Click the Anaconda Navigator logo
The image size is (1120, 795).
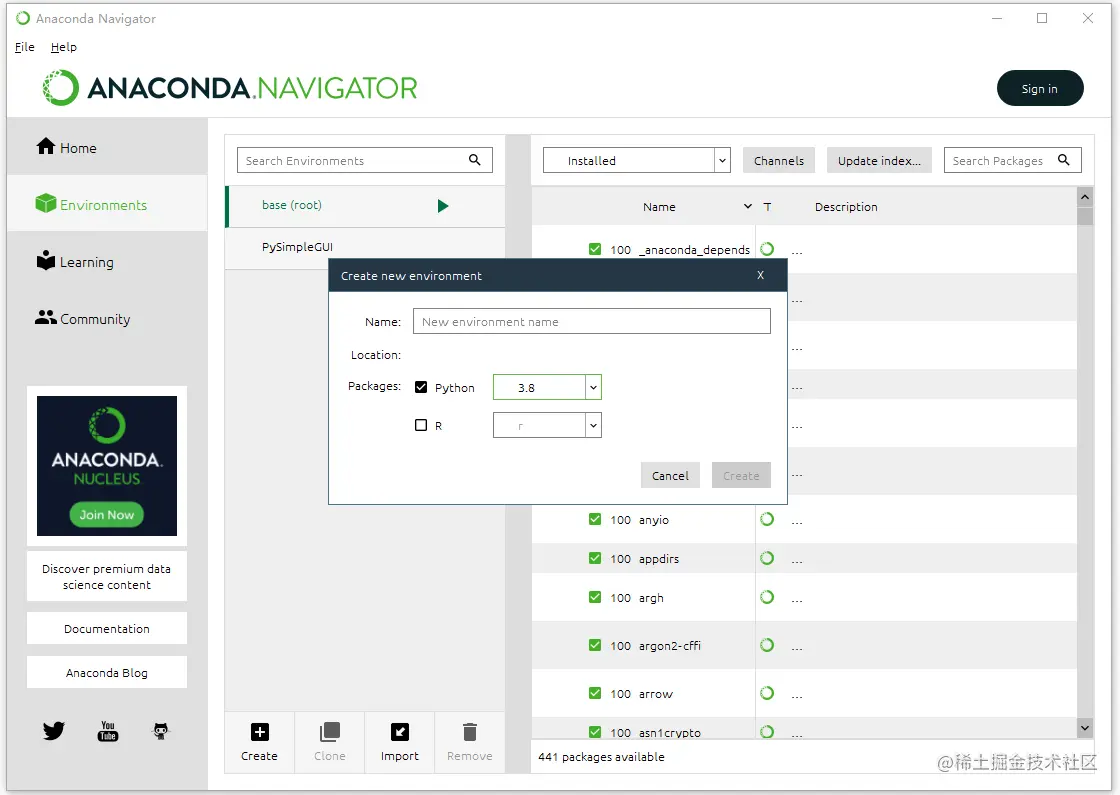click(230, 88)
